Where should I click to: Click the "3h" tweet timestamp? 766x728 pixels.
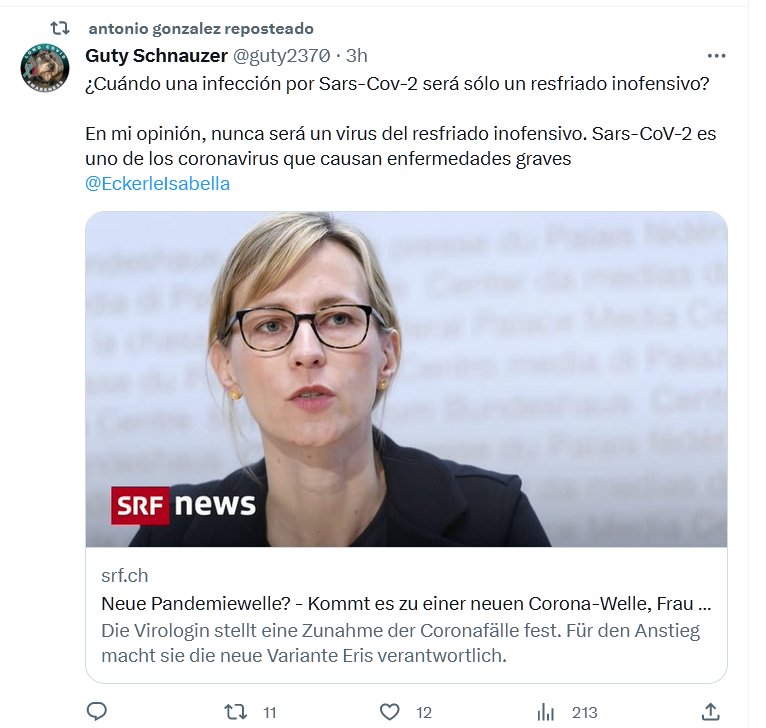coord(357,56)
